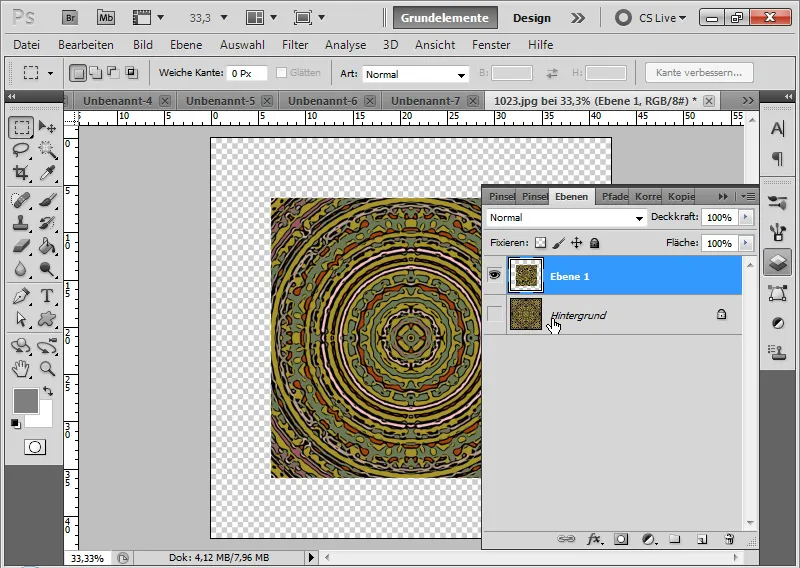
Task: Select the Dodge tool
Action: click(47, 268)
